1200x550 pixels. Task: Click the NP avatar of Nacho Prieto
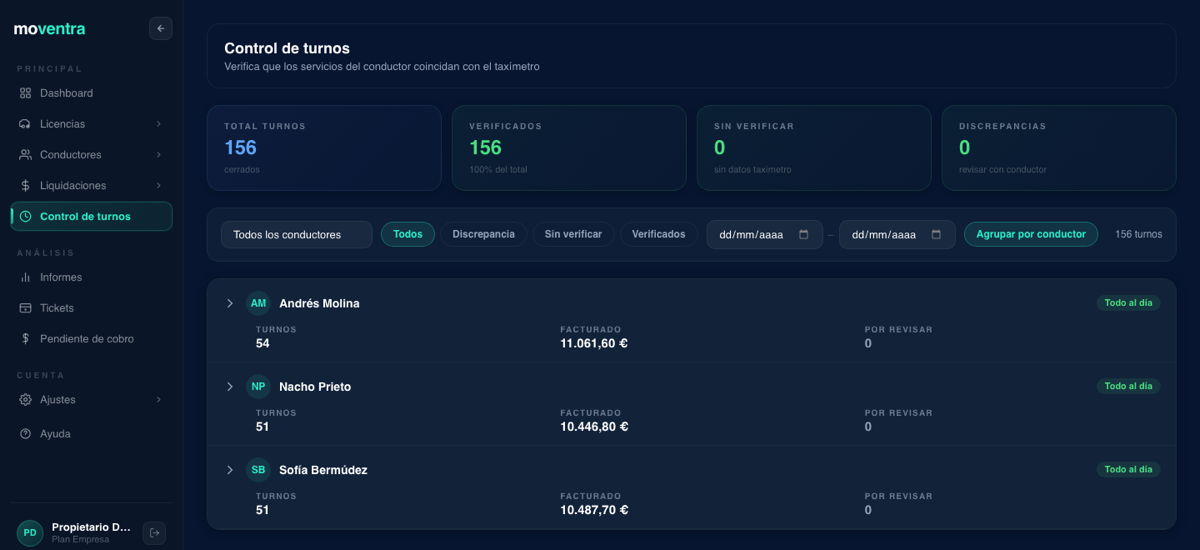258,386
